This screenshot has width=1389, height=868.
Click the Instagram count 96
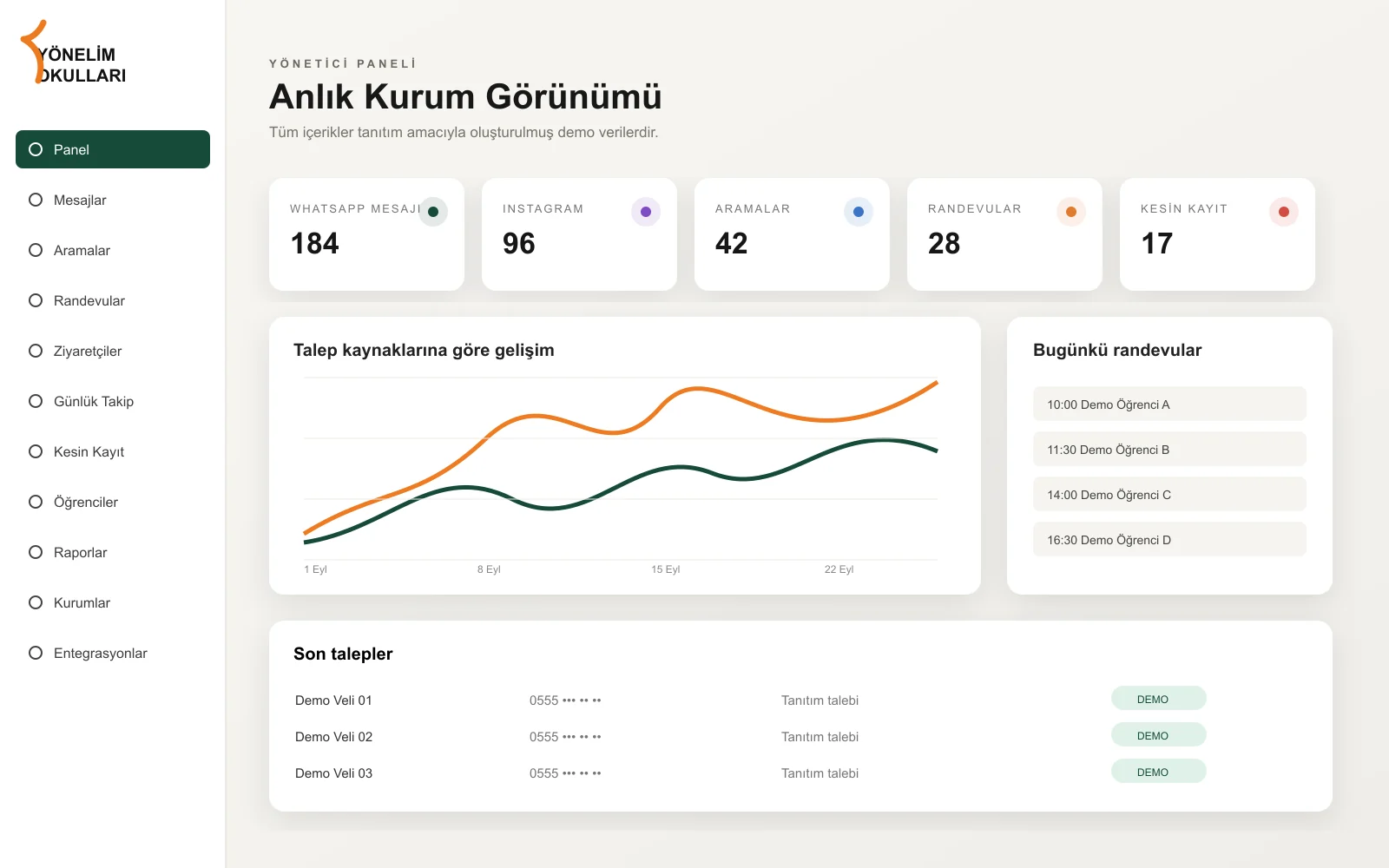coord(519,244)
